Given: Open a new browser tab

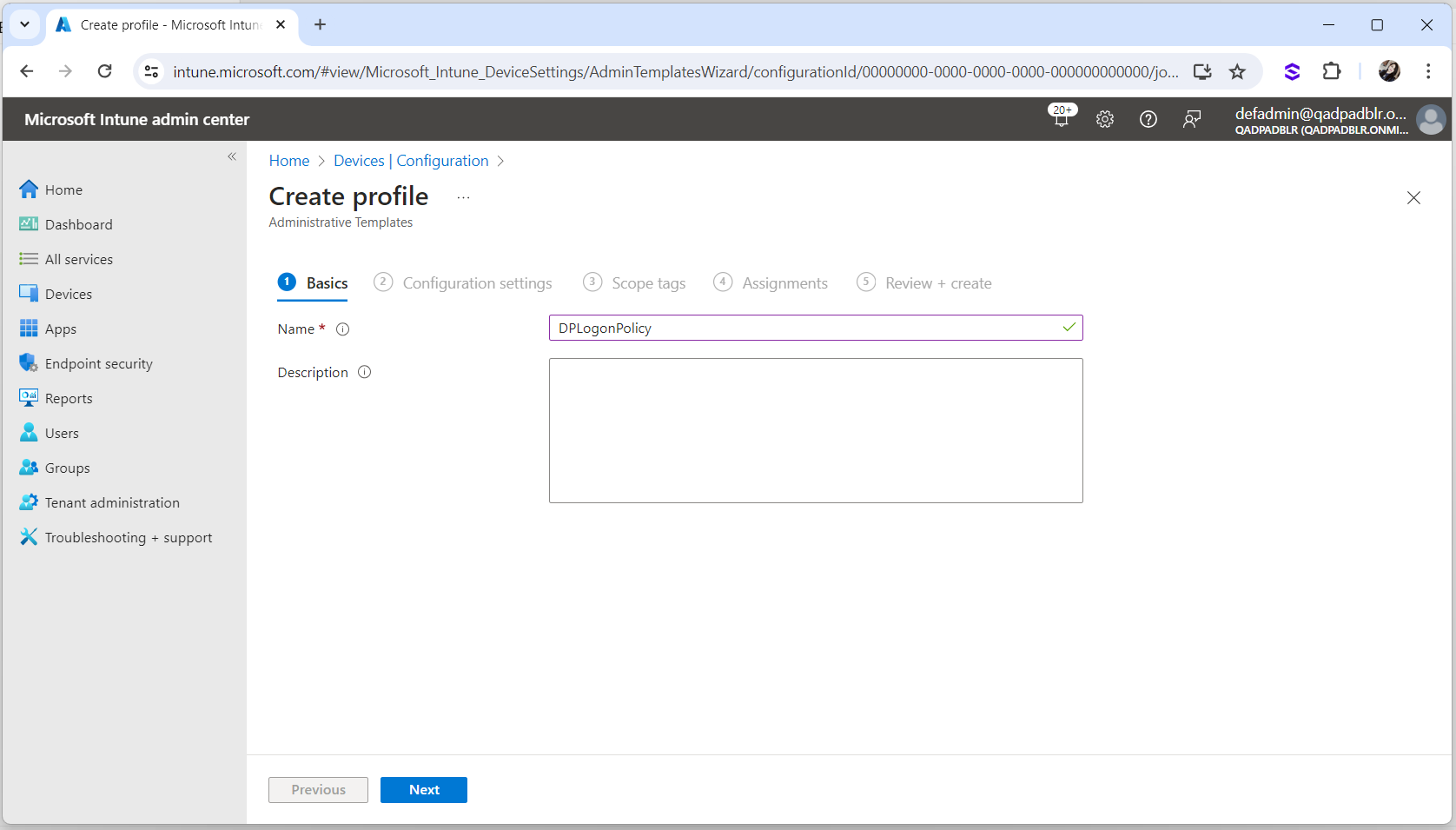Looking at the screenshot, I should (x=321, y=24).
